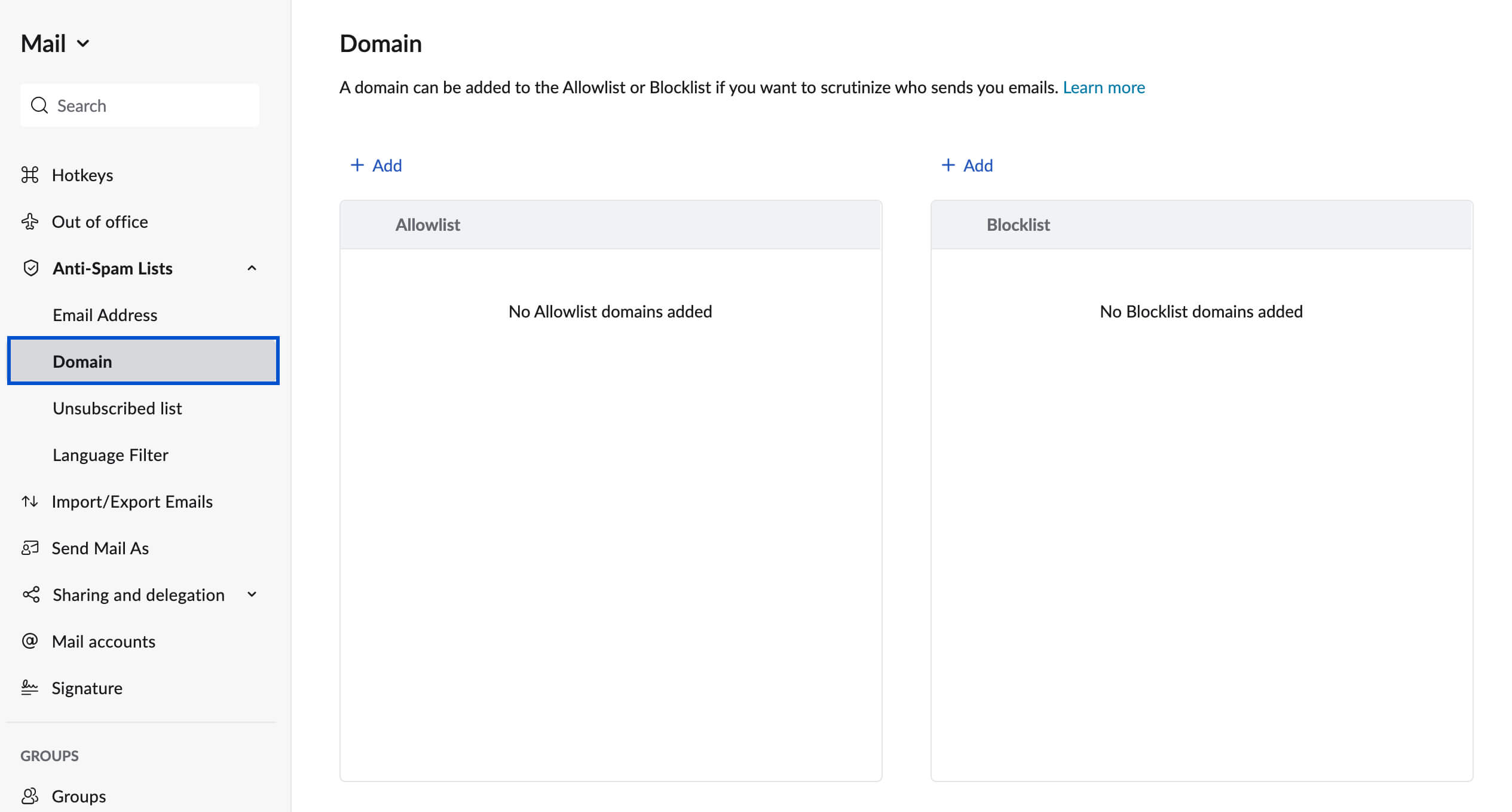The width and height of the screenshot is (1512, 812).
Task: Collapse the Anti-Spam Lists section
Action: (252, 268)
